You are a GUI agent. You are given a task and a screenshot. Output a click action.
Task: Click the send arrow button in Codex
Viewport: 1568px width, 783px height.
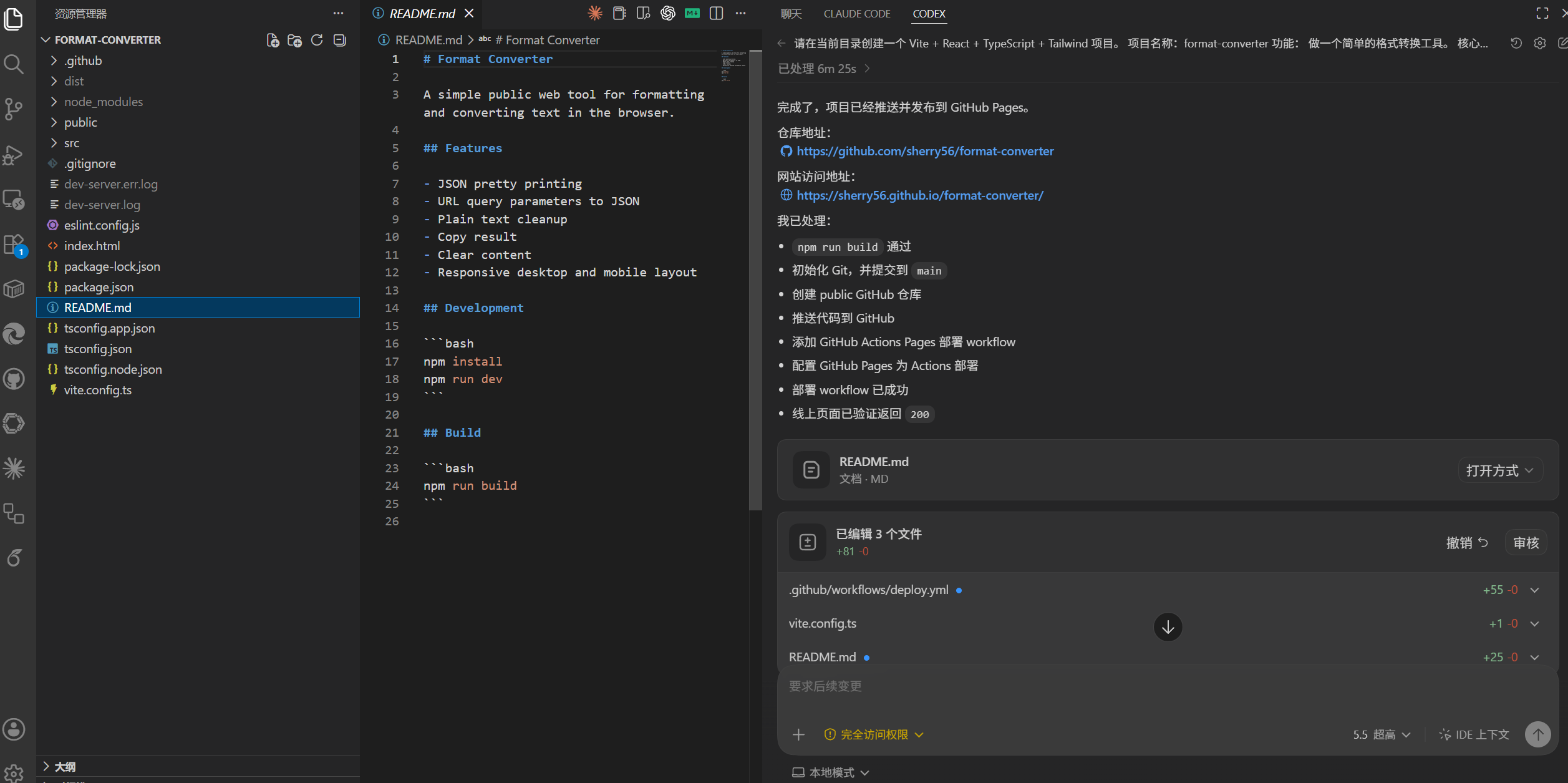click(x=1537, y=734)
